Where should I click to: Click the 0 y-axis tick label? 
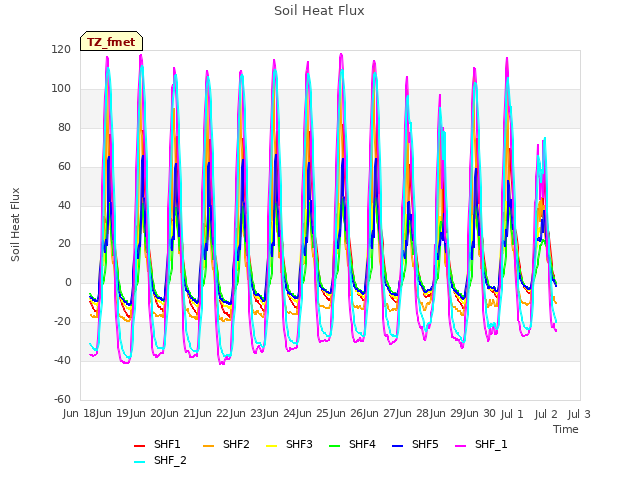click(68, 283)
